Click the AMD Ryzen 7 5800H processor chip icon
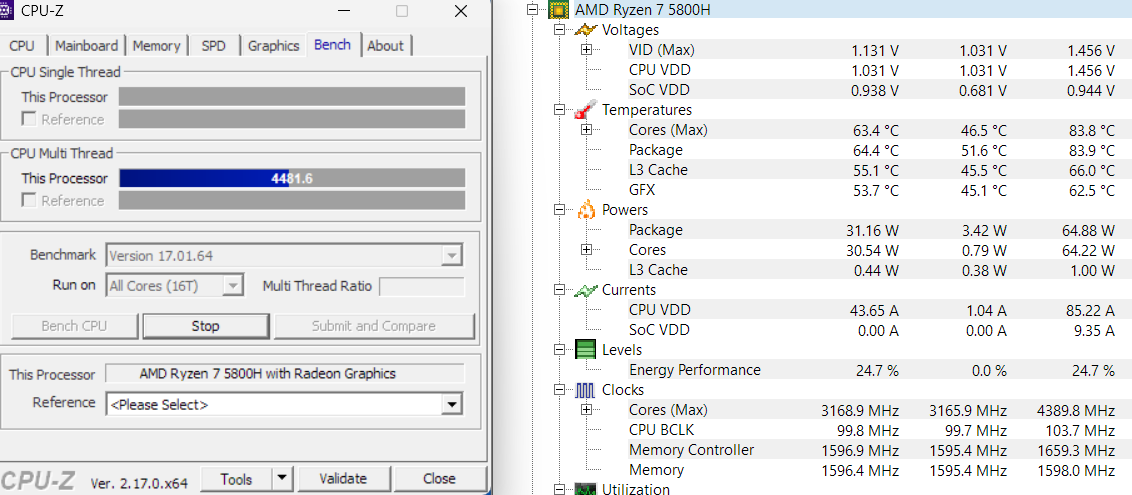The width and height of the screenshot is (1132, 495). [x=557, y=10]
